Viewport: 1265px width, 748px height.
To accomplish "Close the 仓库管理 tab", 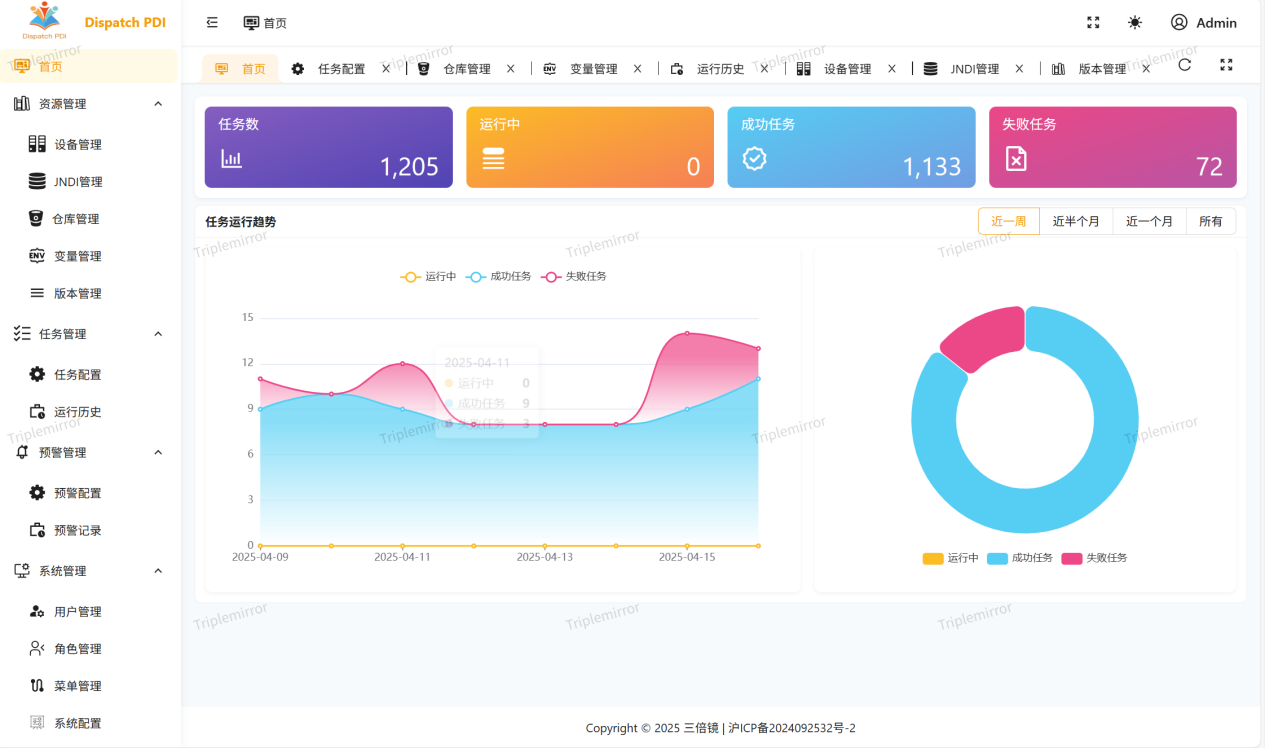I will coord(510,69).
